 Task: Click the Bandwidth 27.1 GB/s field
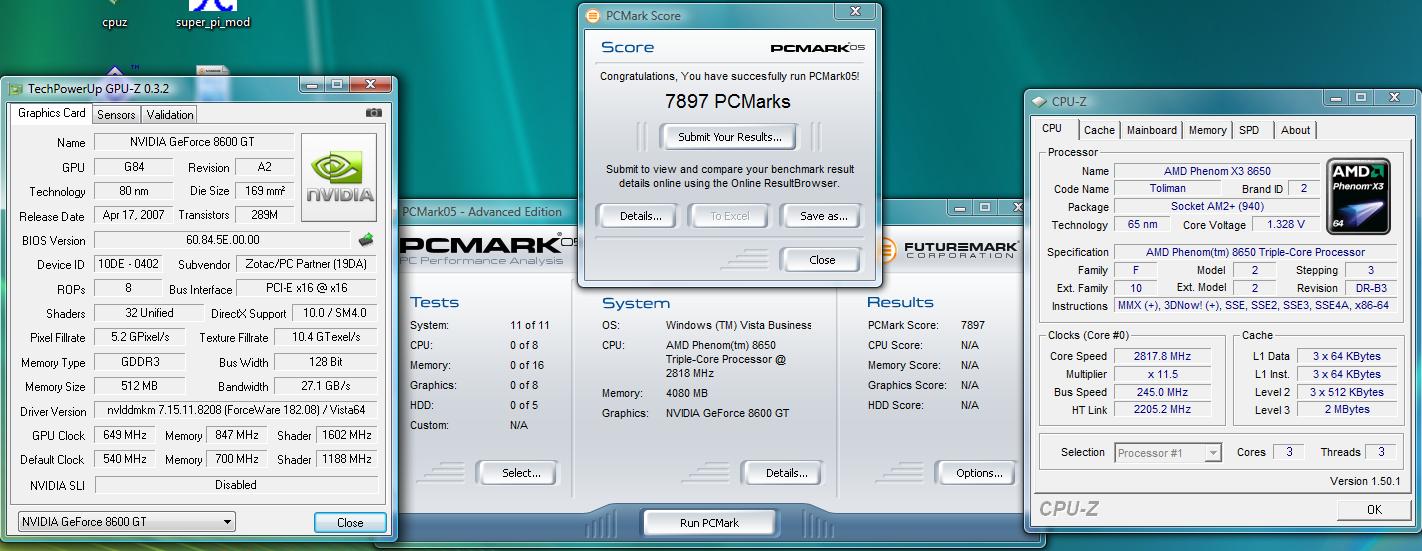pyautogui.click(x=326, y=386)
